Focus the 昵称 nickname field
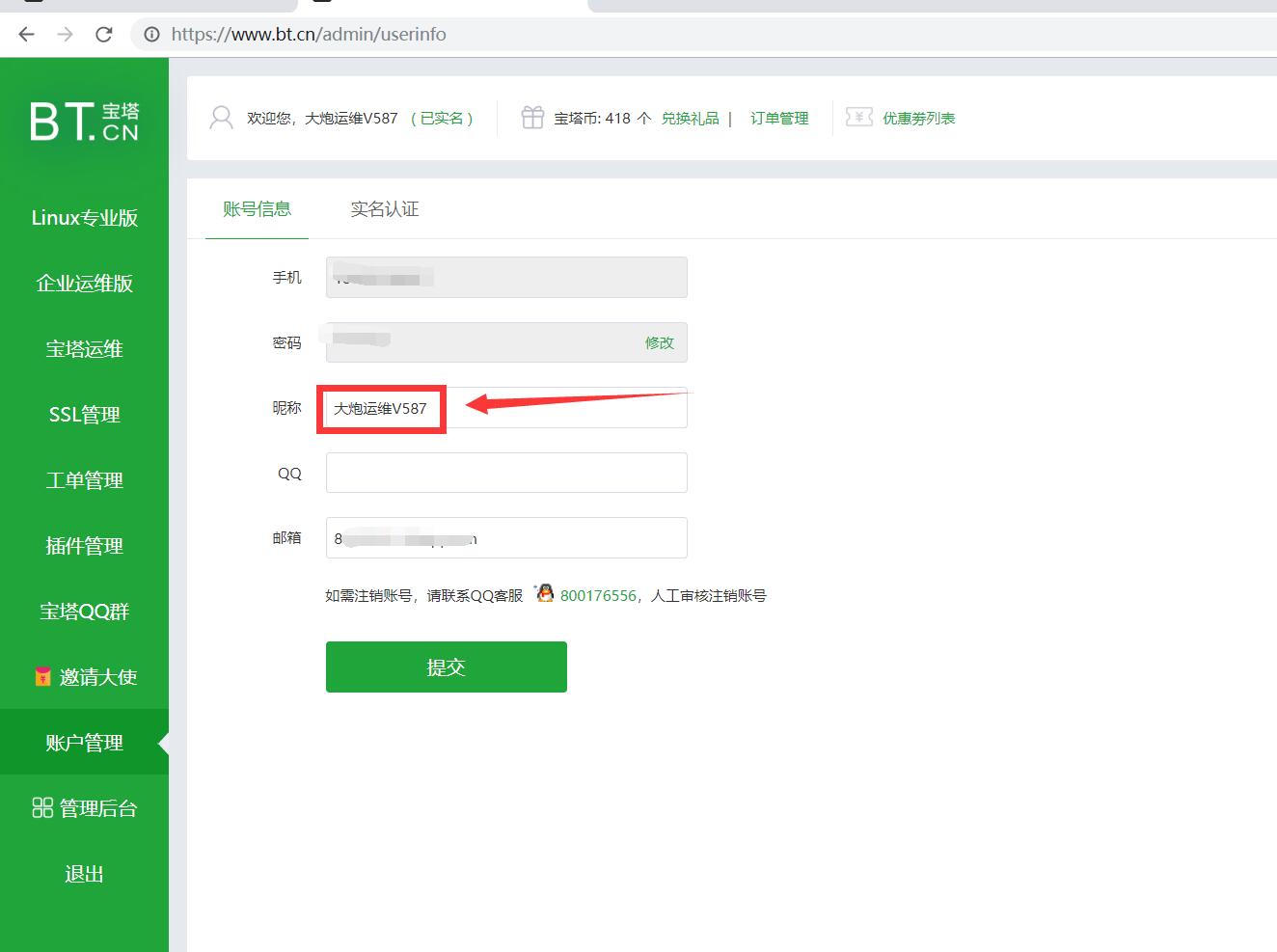The width and height of the screenshot is (1277, 952). tap(559, 409)
